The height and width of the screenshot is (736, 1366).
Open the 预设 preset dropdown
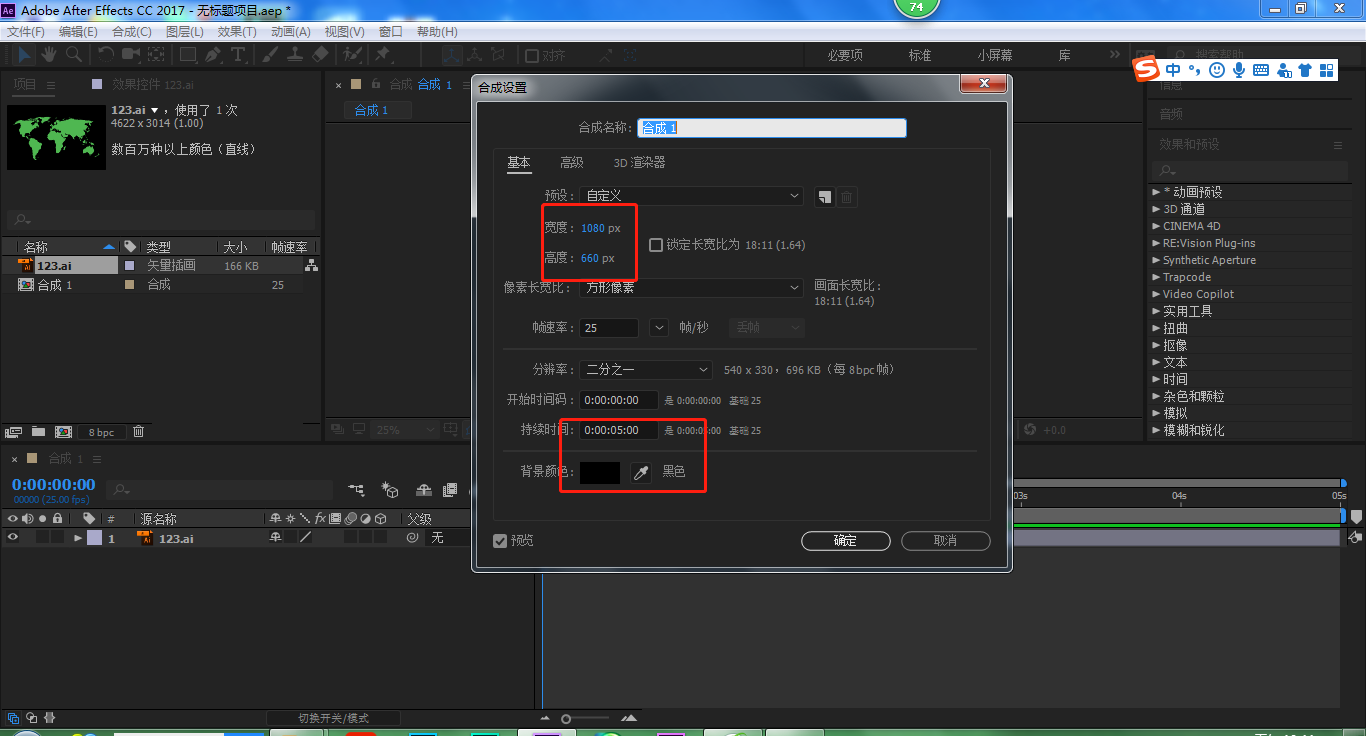point(692,196)
